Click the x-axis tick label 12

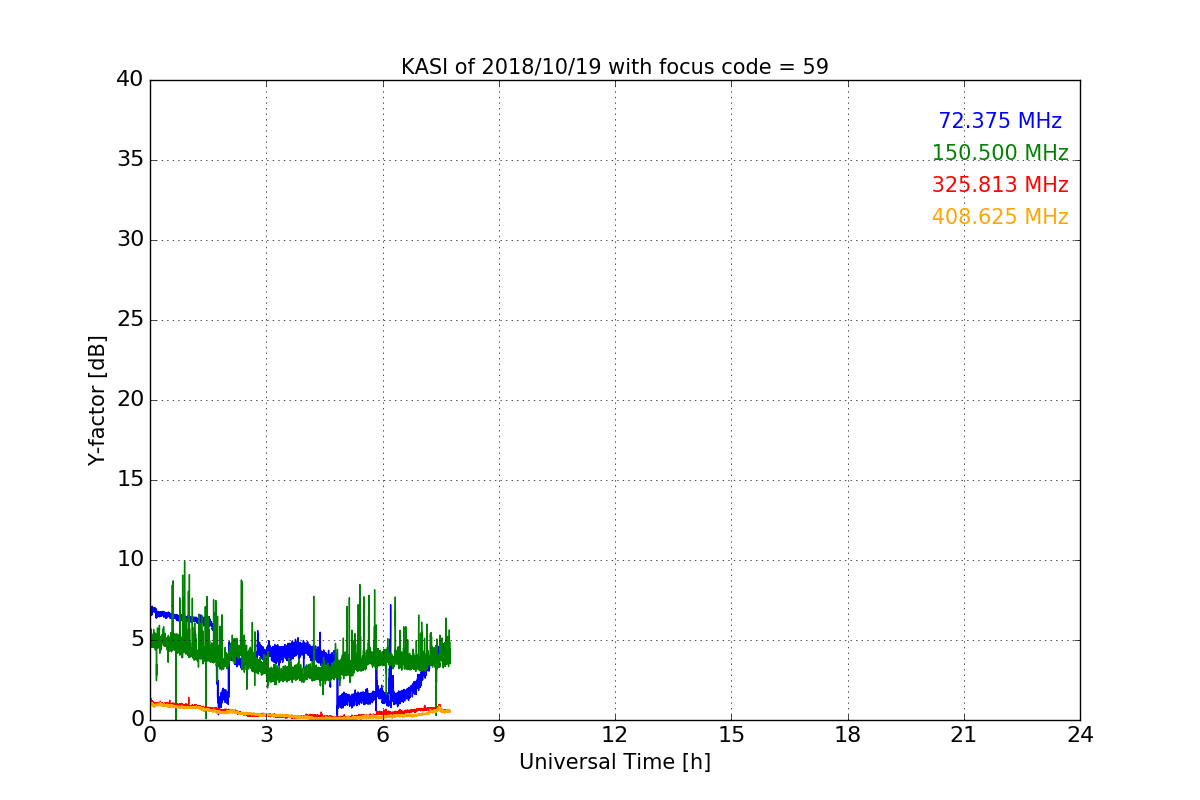click(x=615, y=734)
